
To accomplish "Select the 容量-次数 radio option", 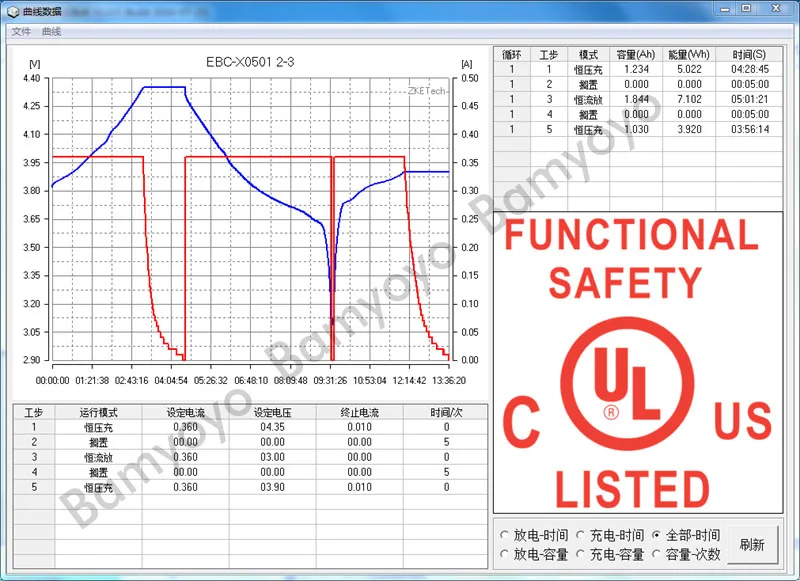I will (686, 554).
